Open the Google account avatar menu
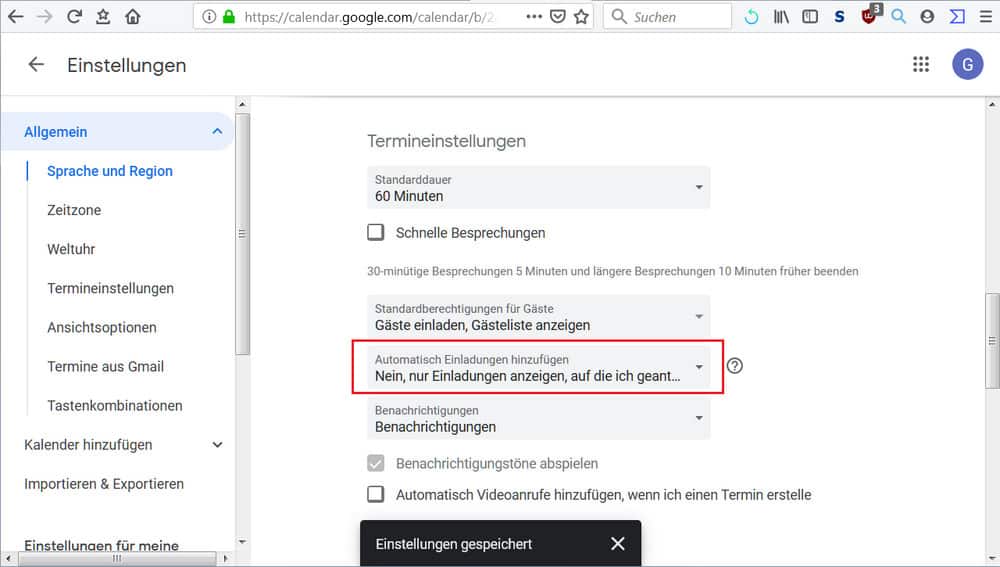 tap(967, 65)
